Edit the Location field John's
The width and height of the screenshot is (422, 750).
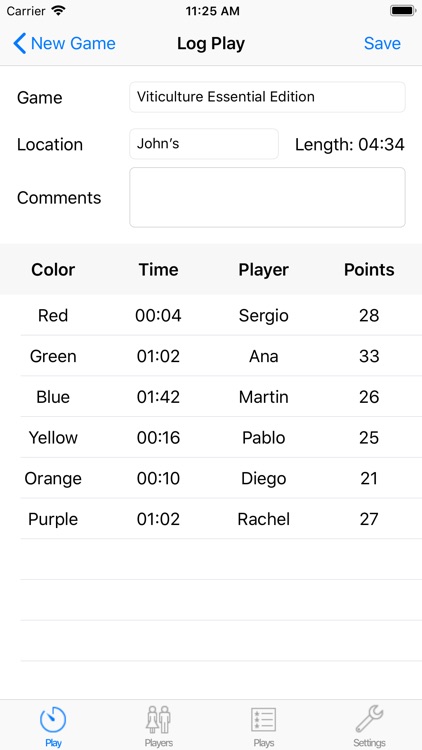tap(204, 144)
